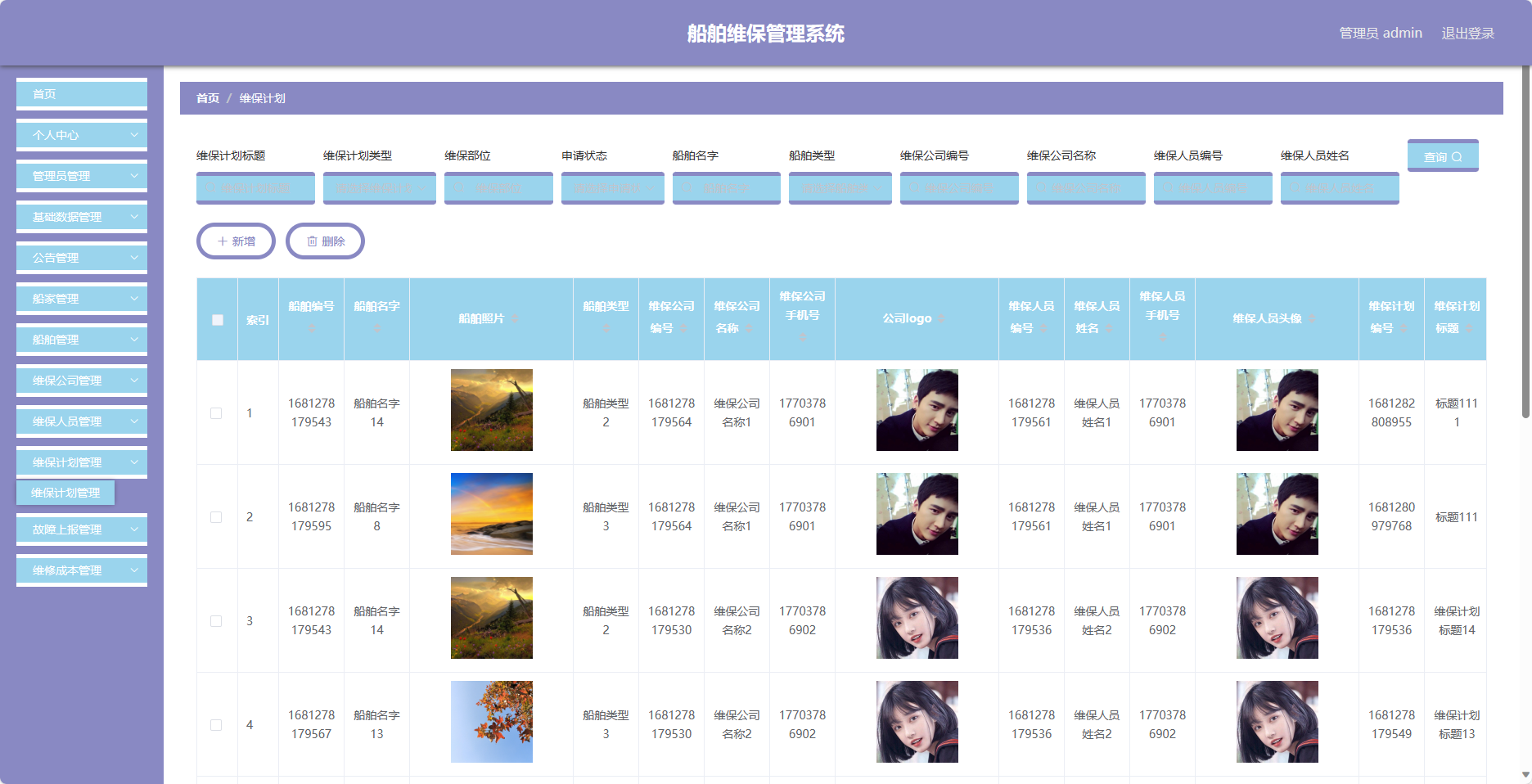1532x784 pixels.
Task: Sort by 船舶名字 column sort arrows
Action: (376, 328)
